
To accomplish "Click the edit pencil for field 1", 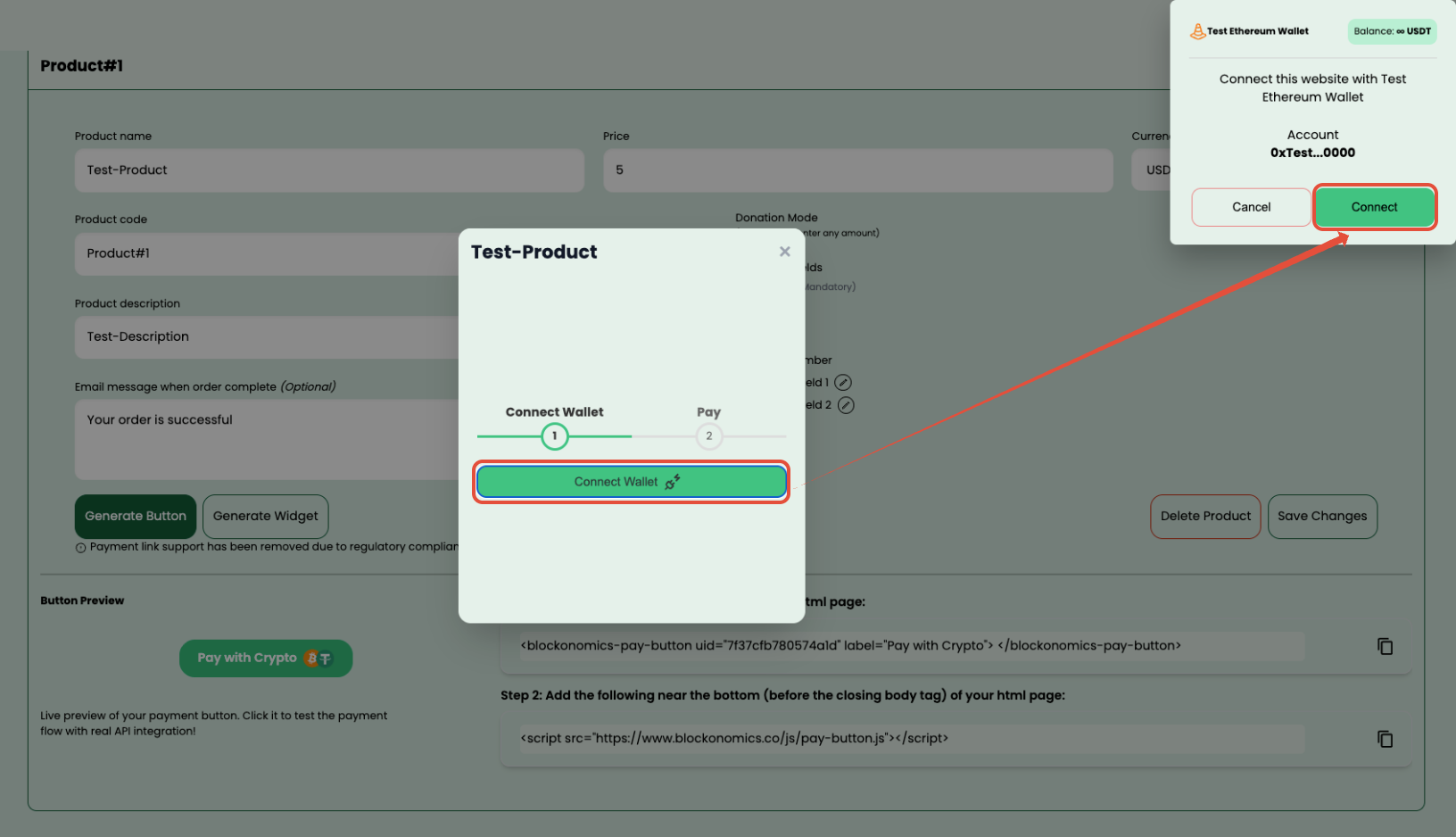I will [843, 382].
